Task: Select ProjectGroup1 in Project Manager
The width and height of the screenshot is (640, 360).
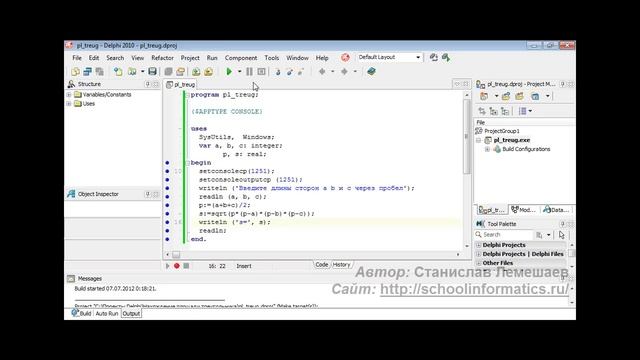Action: click(502, 131)
